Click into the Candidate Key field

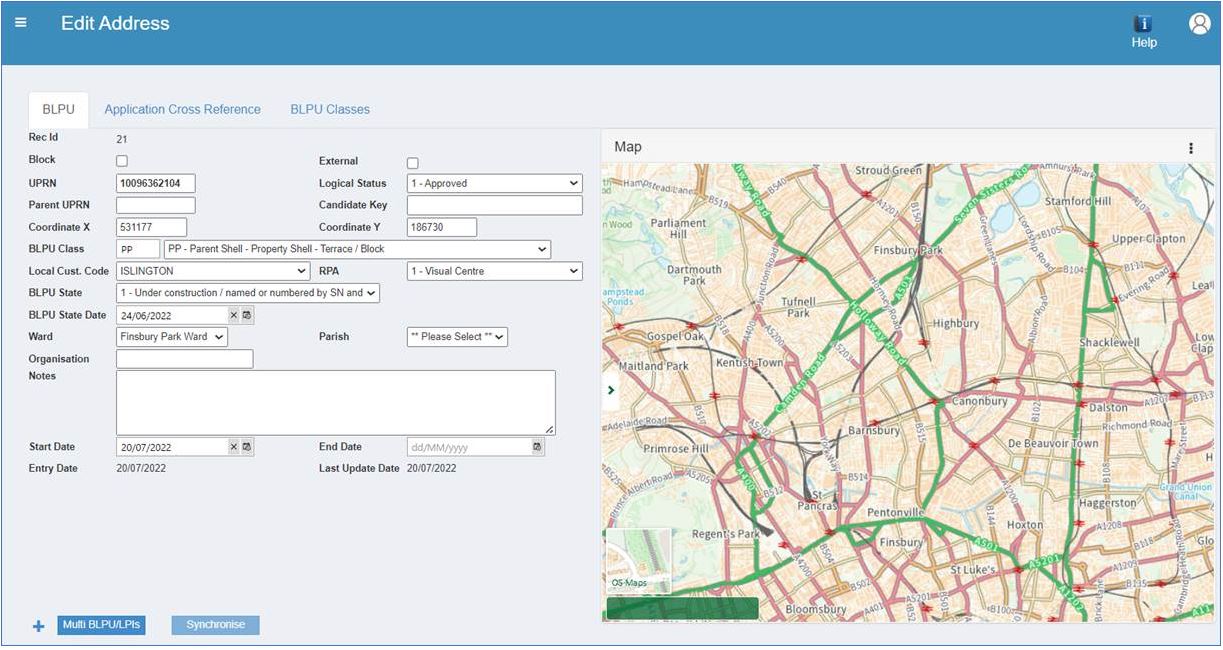pyautogui.click(x=495, y=205)
